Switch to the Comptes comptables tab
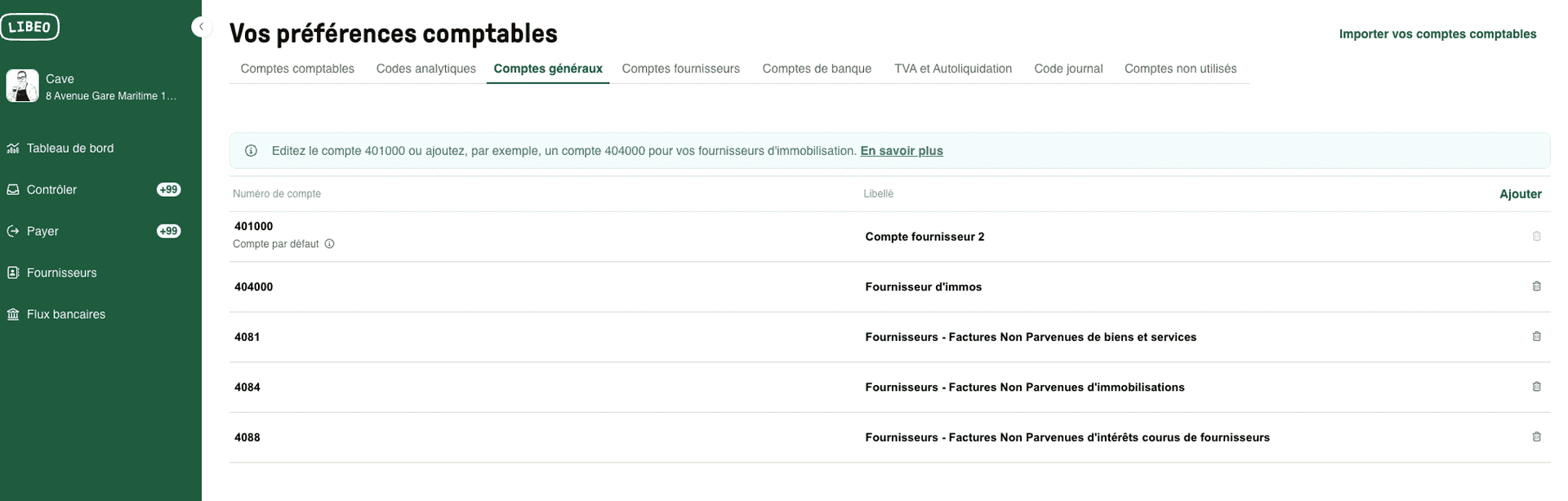The width and height of the screenshot is (1568, 501). (296, 69)
